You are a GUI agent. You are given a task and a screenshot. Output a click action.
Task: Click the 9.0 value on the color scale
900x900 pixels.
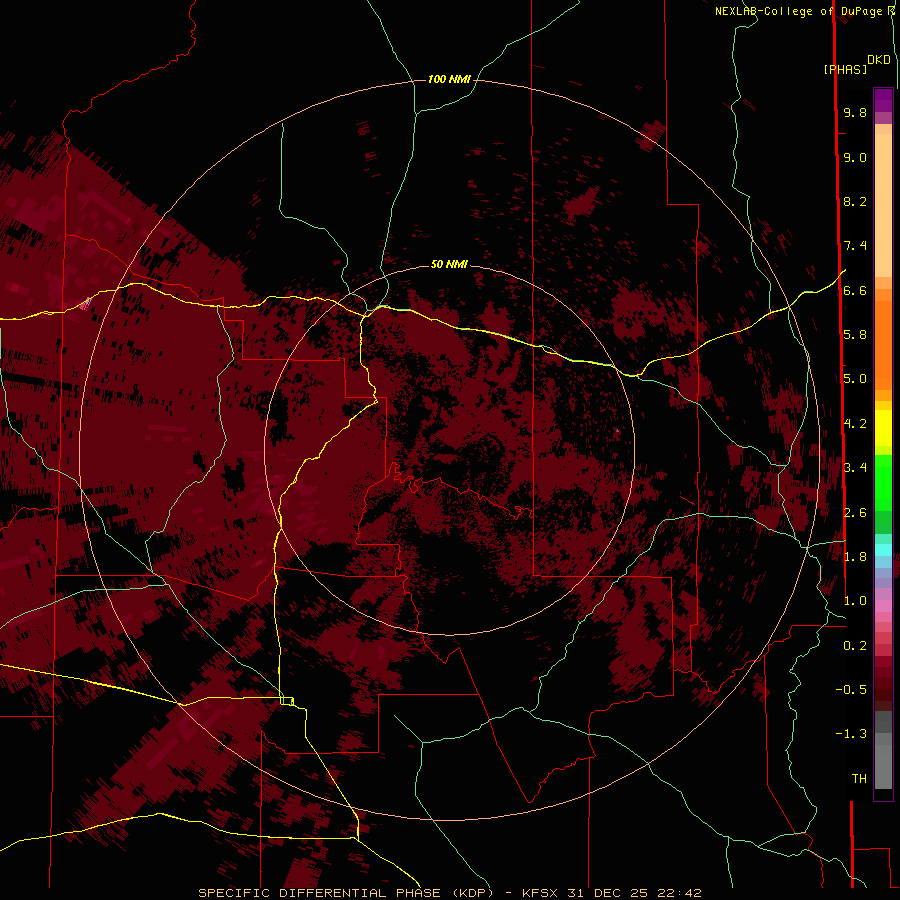[855, 157]
